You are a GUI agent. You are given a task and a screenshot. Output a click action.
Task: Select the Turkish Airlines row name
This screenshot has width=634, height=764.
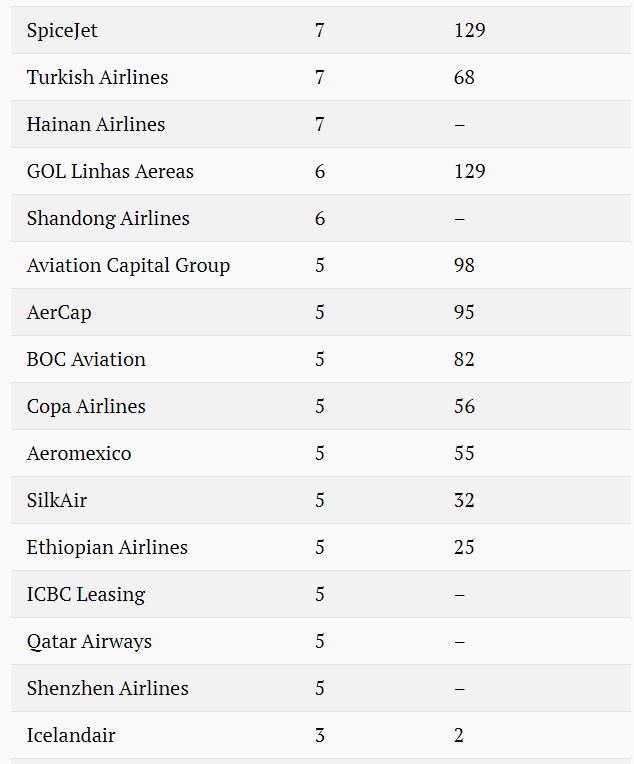(97, 77)
